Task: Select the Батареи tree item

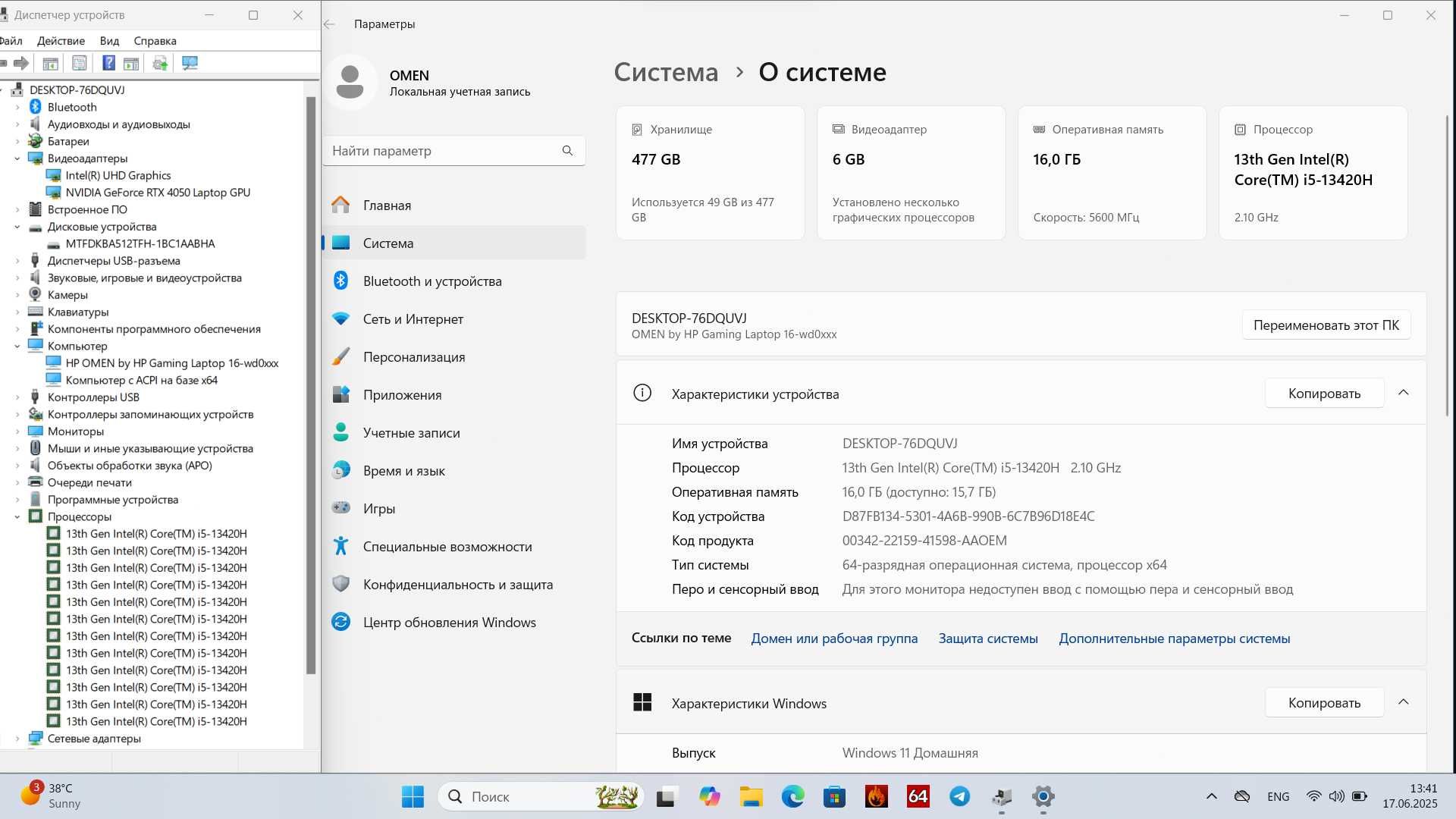Action: tap(68, 141)
